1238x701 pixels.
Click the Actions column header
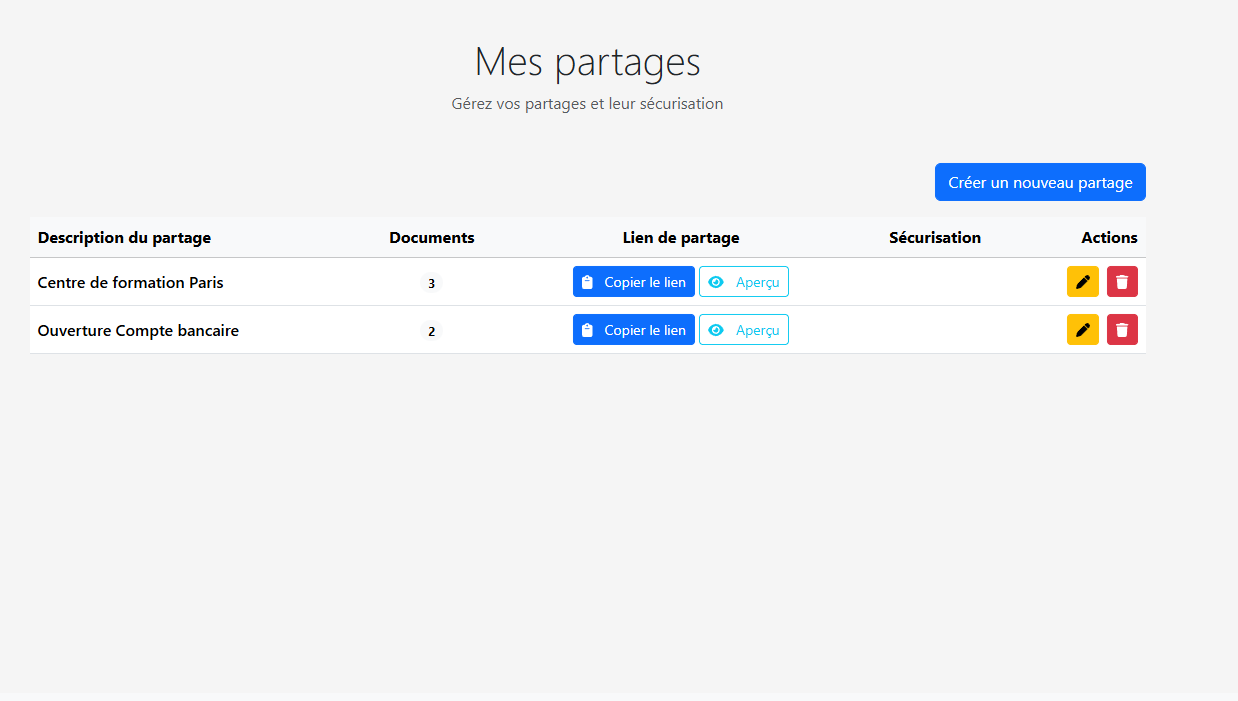[x=1109, y=238]
